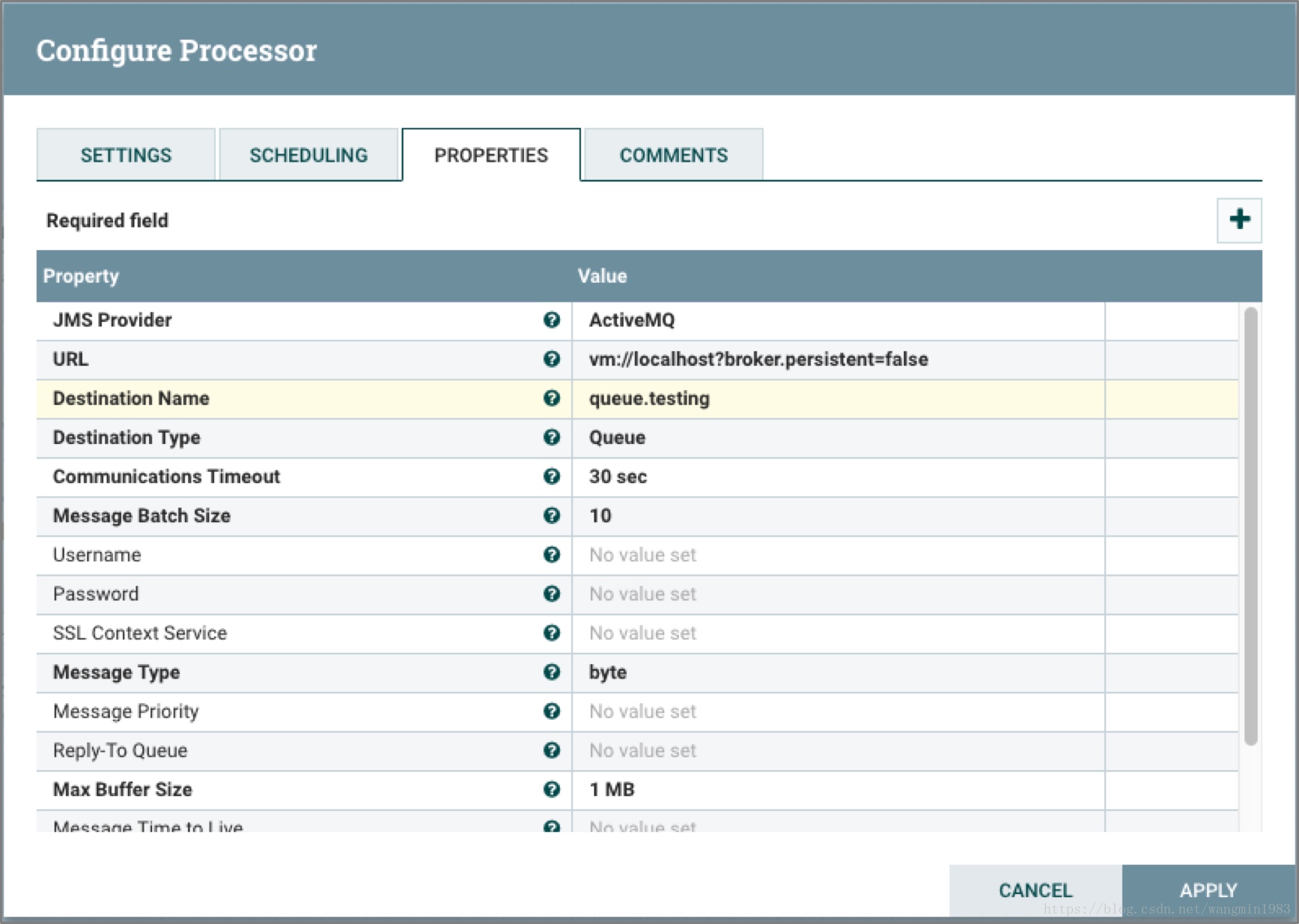Click the help icon for Destination Name
The image size is (1299, 924).
(552, 398)
